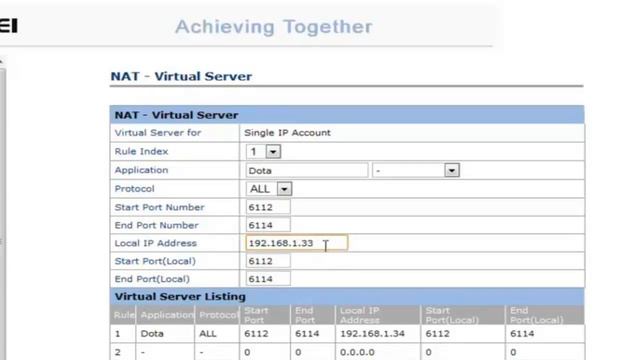Click the 'Achieving Together' banner text
This screenshot has width=640, height=360.
pyautogui.click(x=274, y=27)
